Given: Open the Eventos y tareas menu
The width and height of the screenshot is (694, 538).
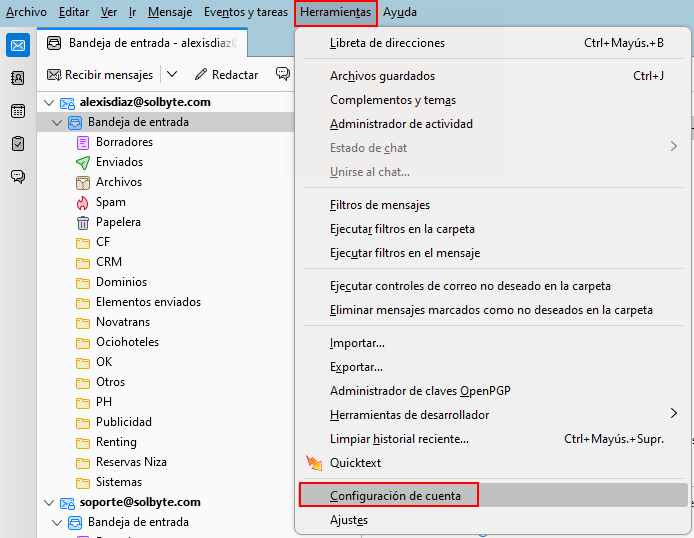Looking at the screenshot, I should [x=246, y=12].
